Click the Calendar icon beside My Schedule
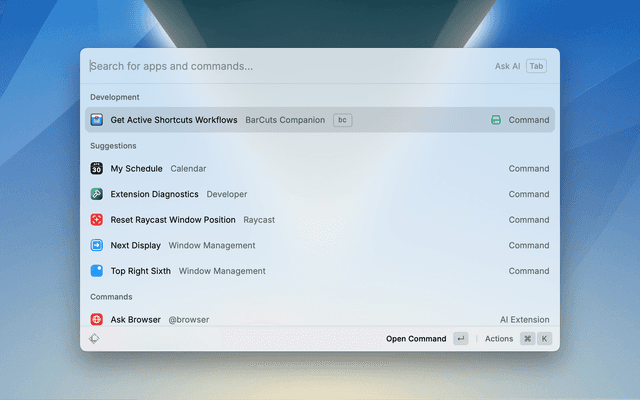Screen dimensions: 640x400 96,169
